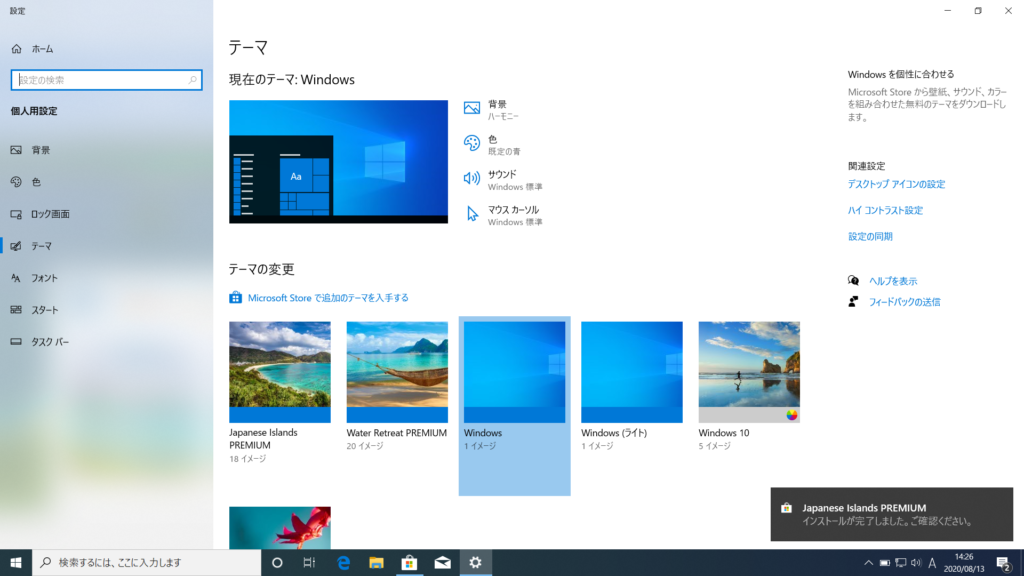Click Microsoft Store で追加のテーマを入手する link
Screen dimensions: 1024x576
tap(328, 298)
